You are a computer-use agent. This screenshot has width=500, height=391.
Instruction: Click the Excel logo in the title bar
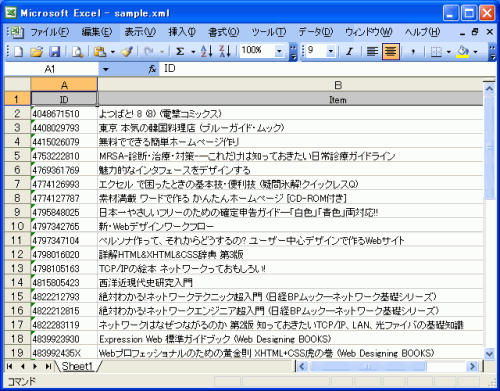coord(11,13)
